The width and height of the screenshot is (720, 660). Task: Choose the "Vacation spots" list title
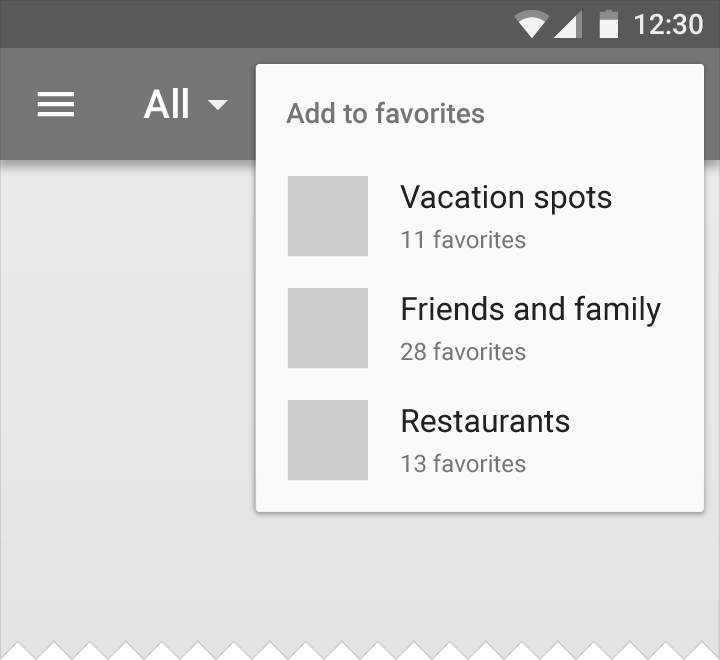506,197
